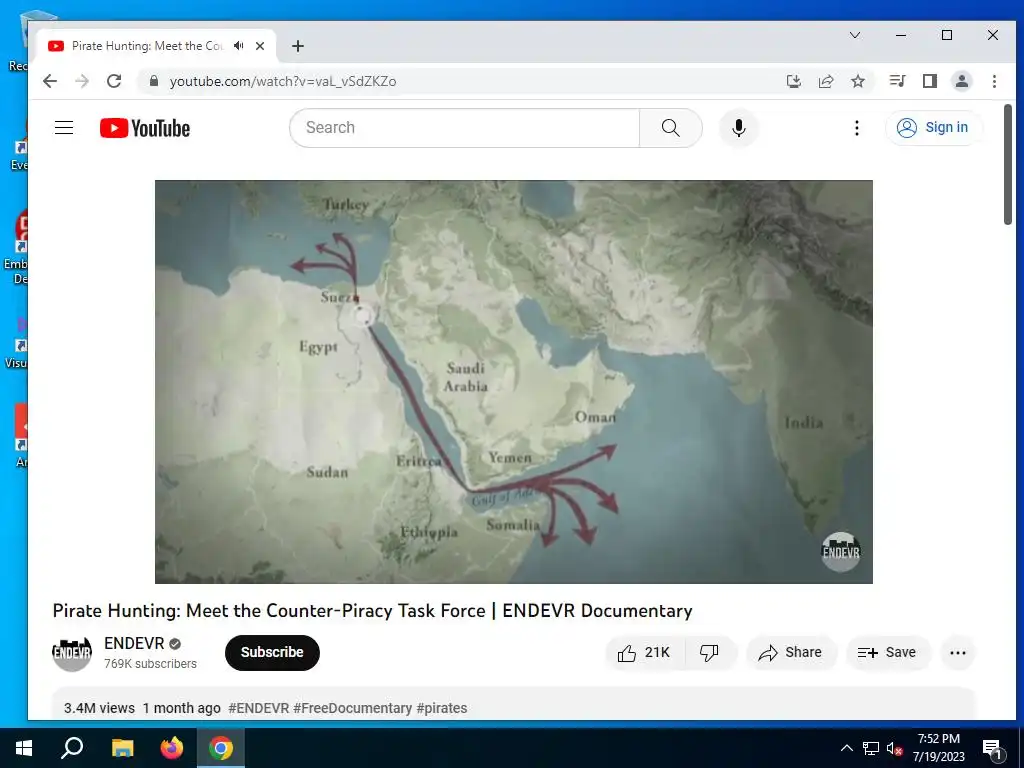Select the Pirate Hunting browser tab
The width and height of the screenshot is (1024, 768).
(x=156, y=46)
